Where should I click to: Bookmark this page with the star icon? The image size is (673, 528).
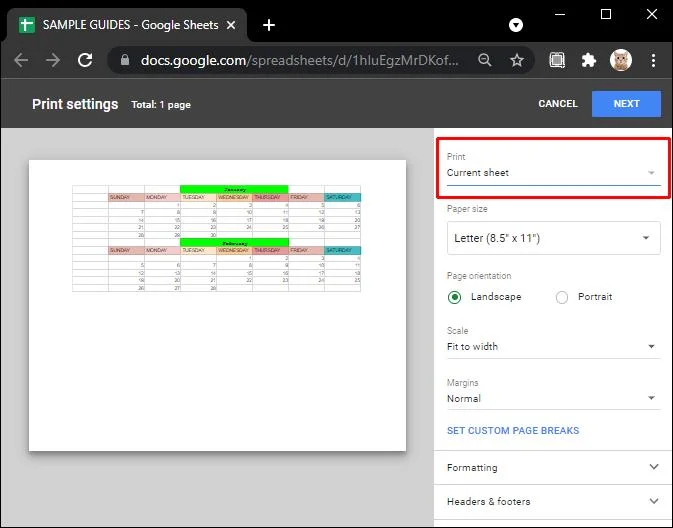517,60
